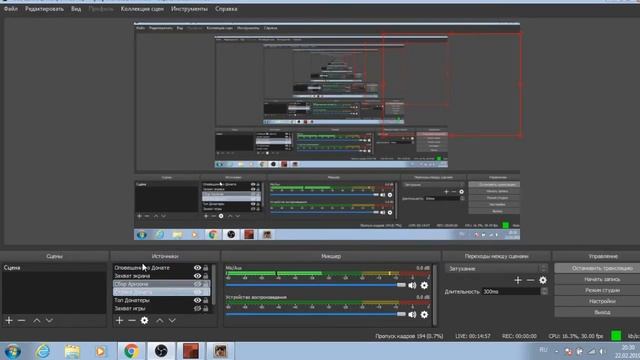The width and height of the screenshot is (640, 360).
Task: Lock the Топ Донатеры source
Action: (x=206, y=300)
